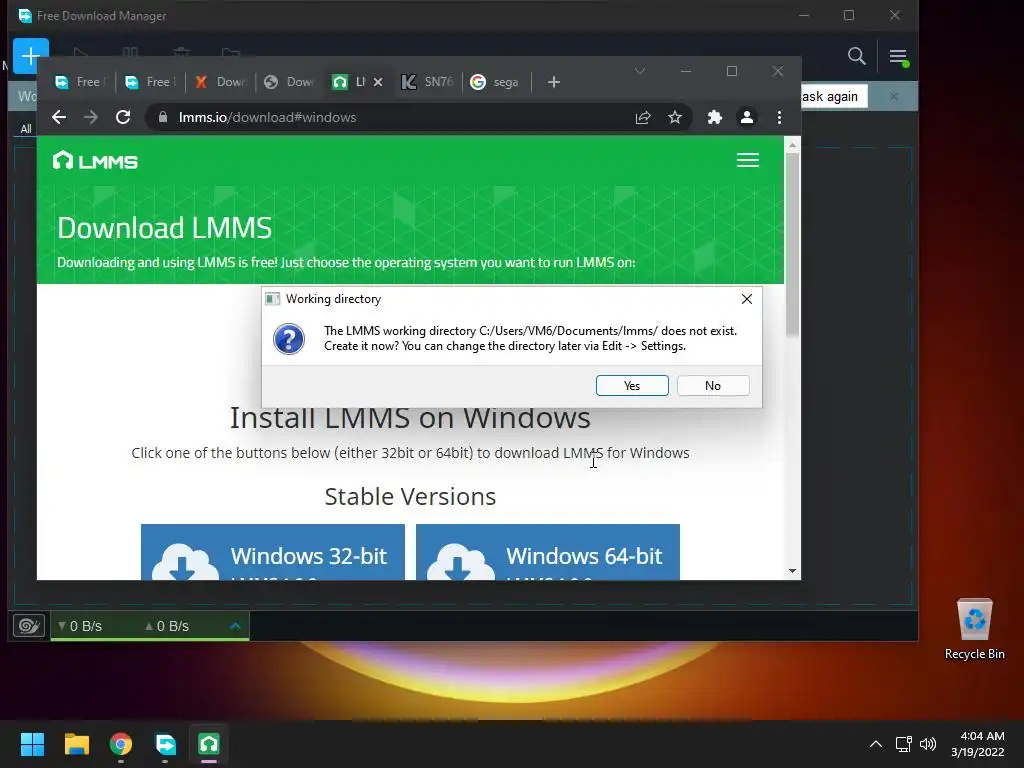The height and width of the screenshot is (768, 1024).
Task: Click LMMS icon in taskbar
Action: tap(209, 744)
